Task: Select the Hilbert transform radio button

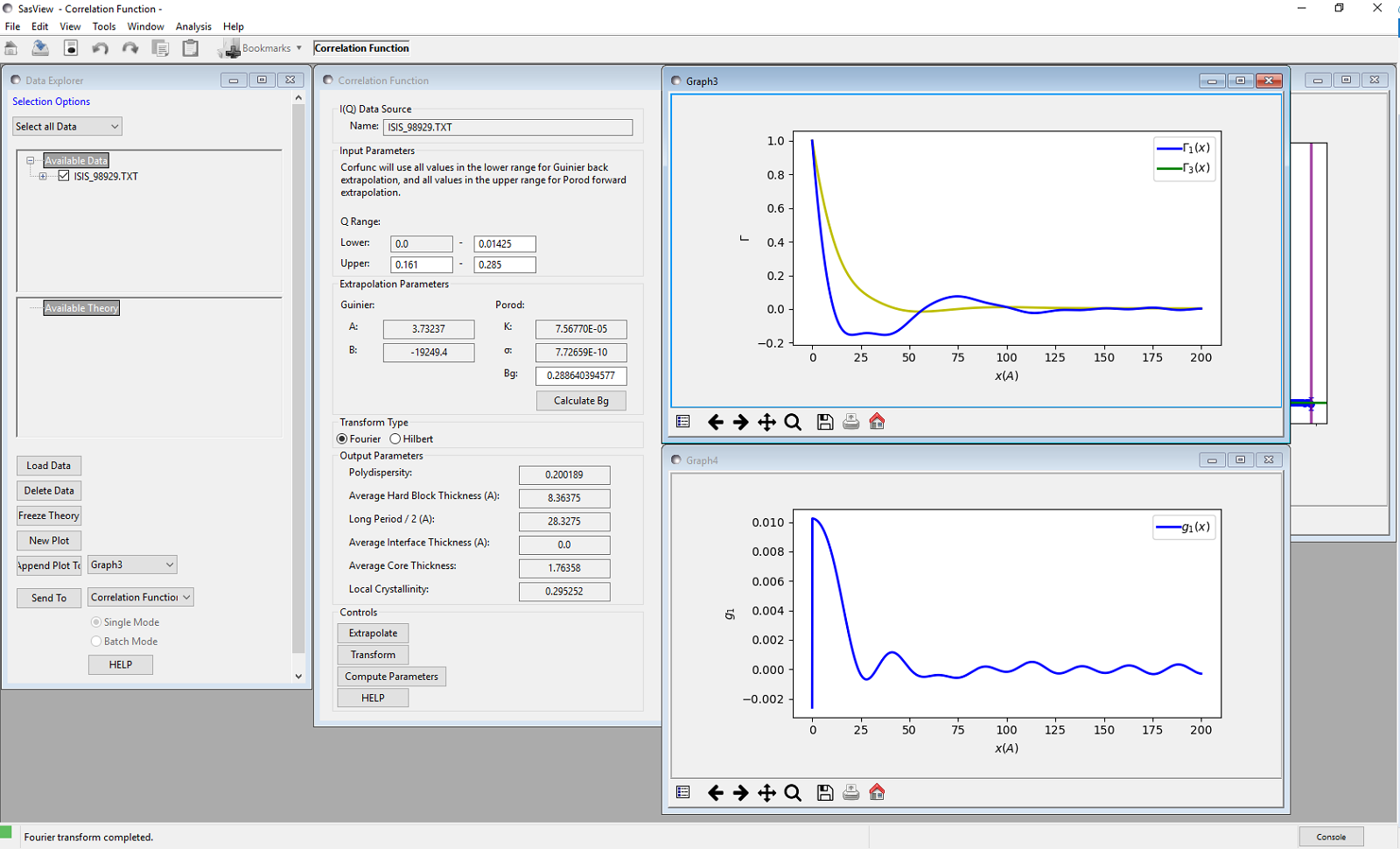Action: 395,439
